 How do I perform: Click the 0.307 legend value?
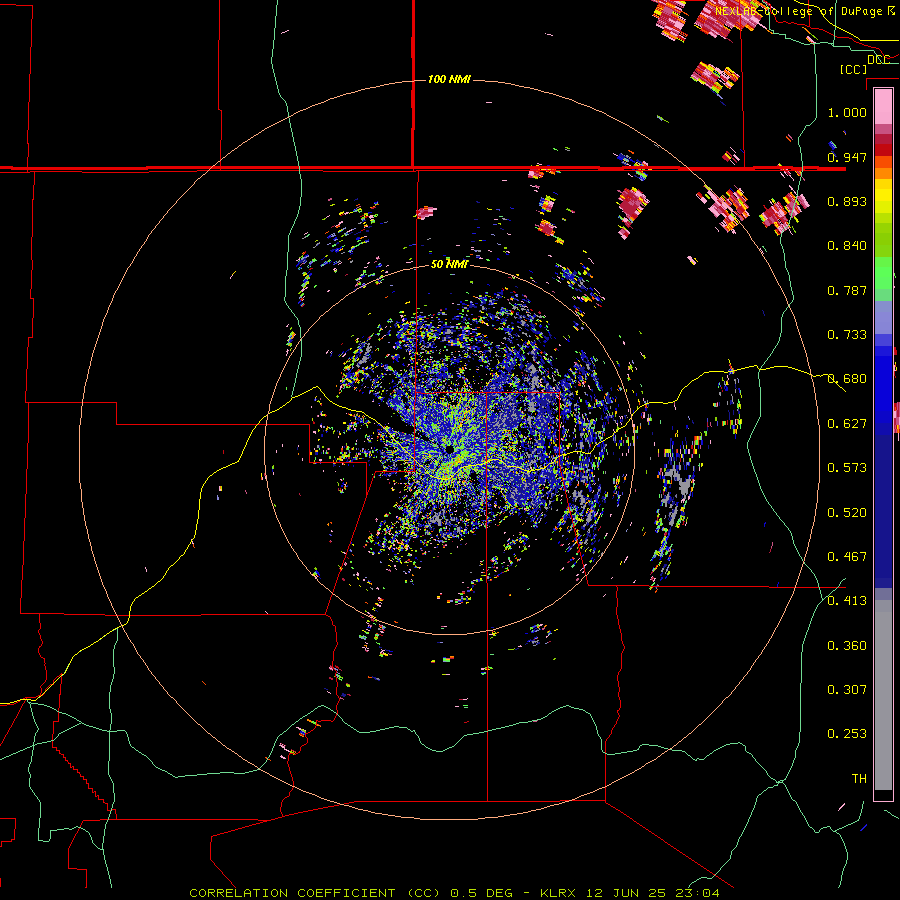pos(847,690)
